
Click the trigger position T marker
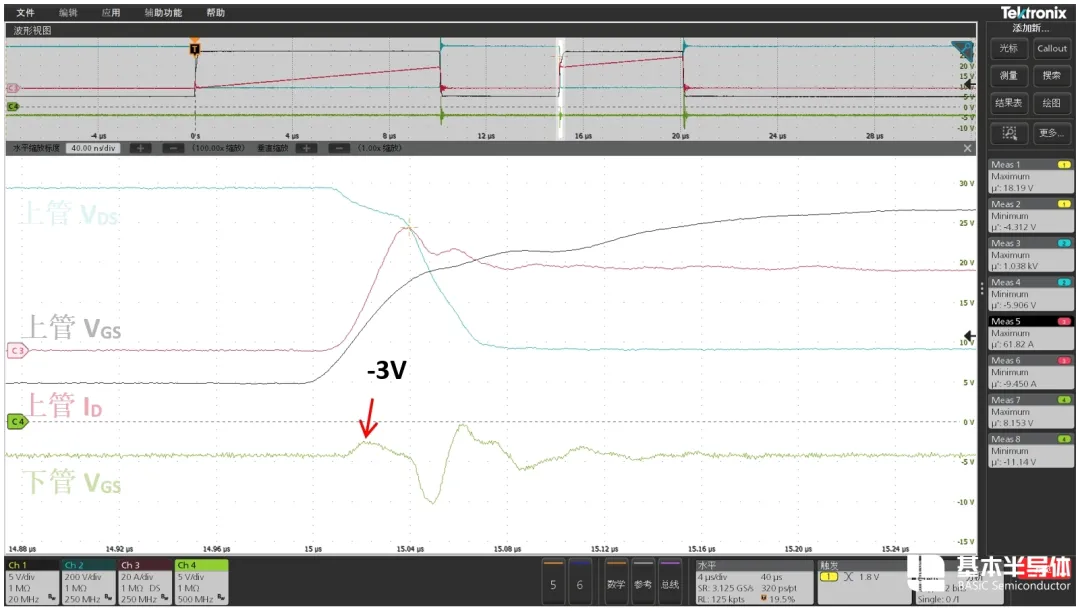click(x=195, y=48)
